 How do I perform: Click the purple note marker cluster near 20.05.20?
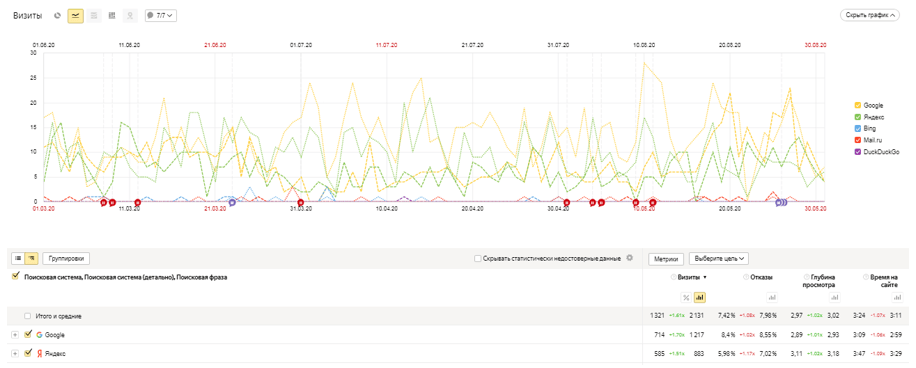781,202
